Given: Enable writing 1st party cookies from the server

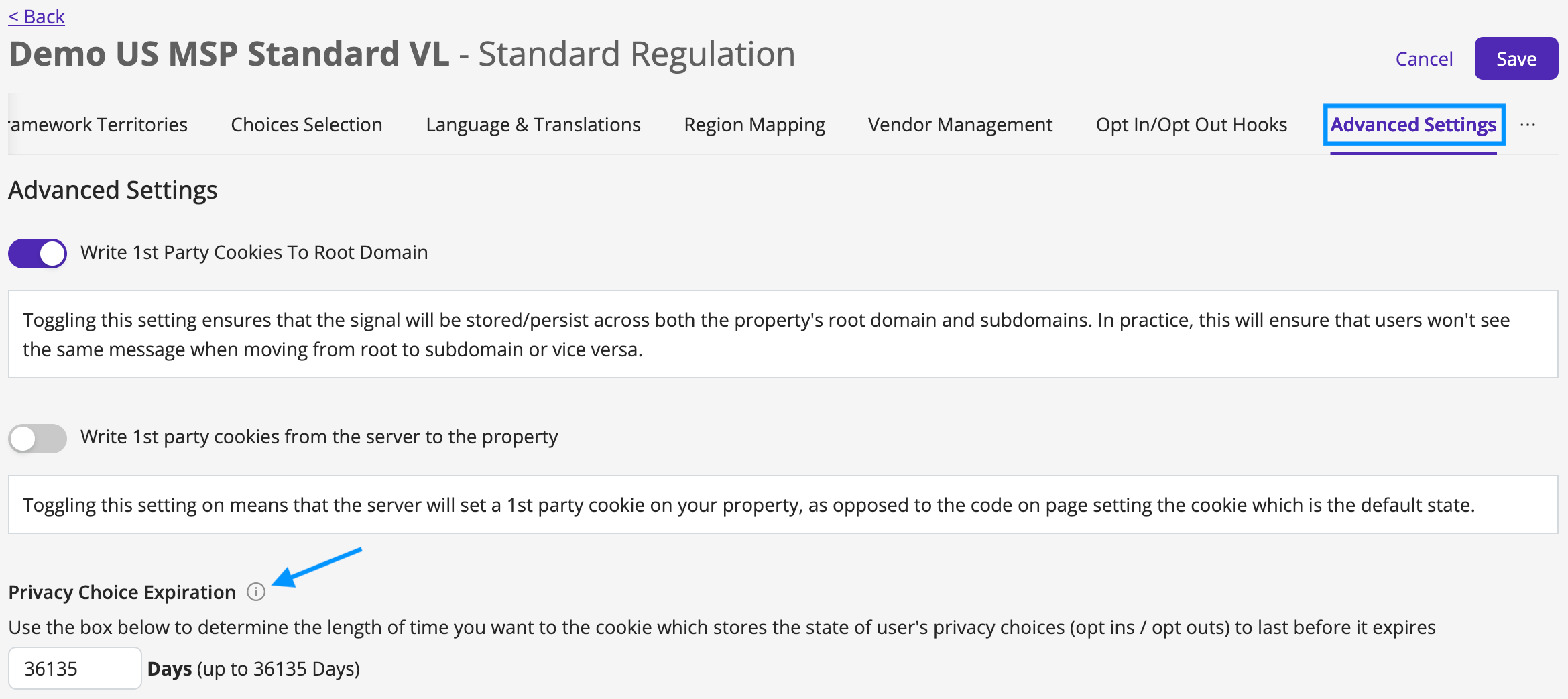Looking at the screenshot, I should tap(37, 437).
